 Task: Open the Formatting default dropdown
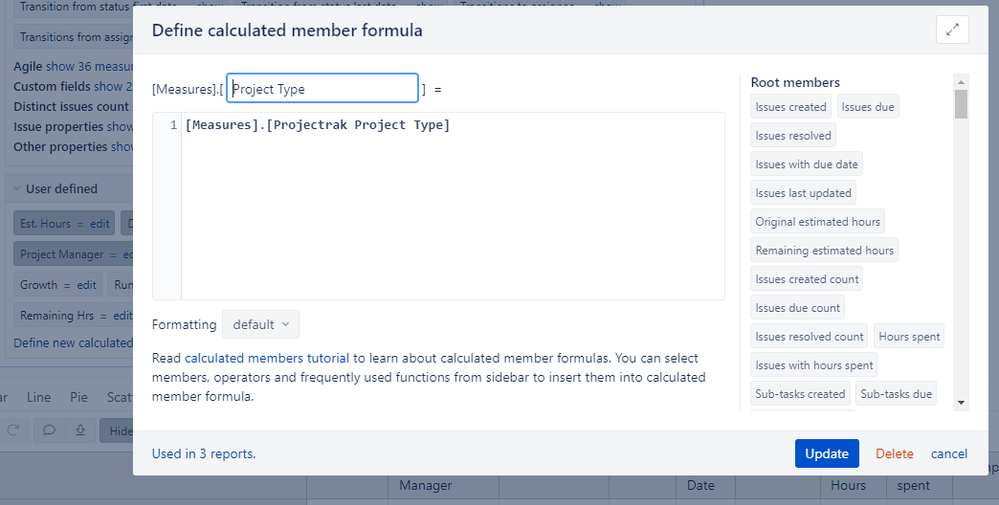(x=261, y=325)
